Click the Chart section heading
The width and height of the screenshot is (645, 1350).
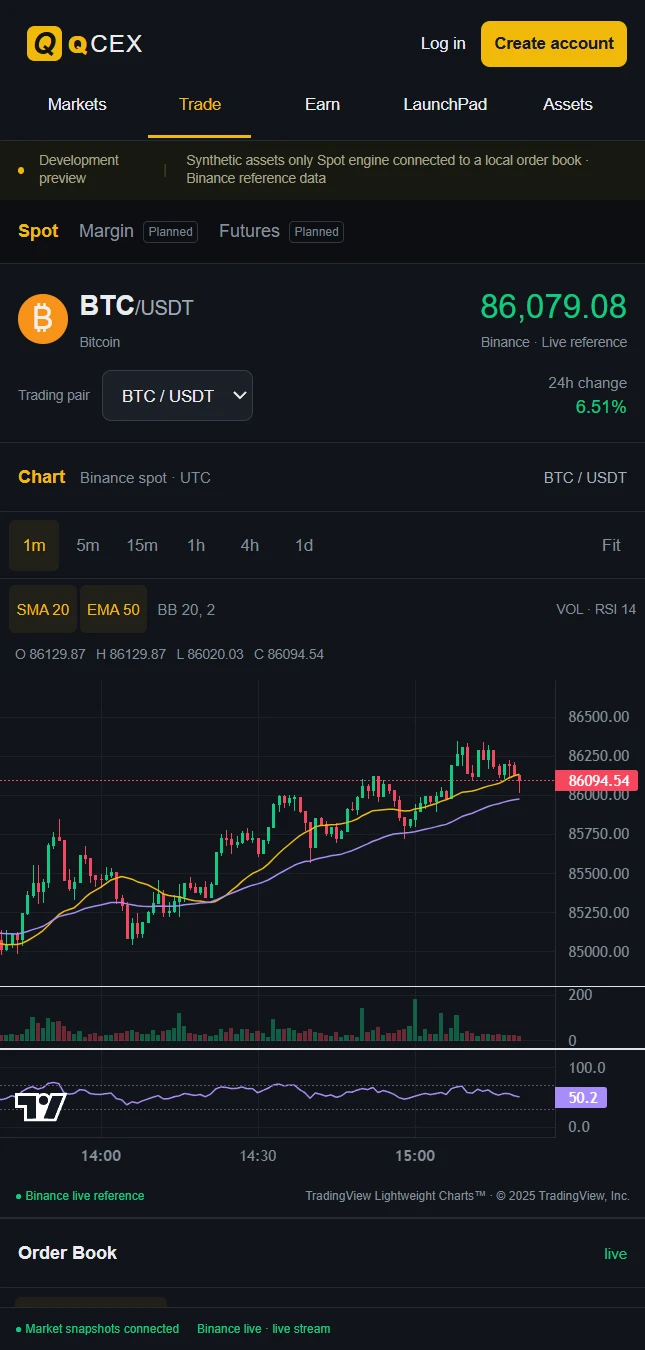42,477
